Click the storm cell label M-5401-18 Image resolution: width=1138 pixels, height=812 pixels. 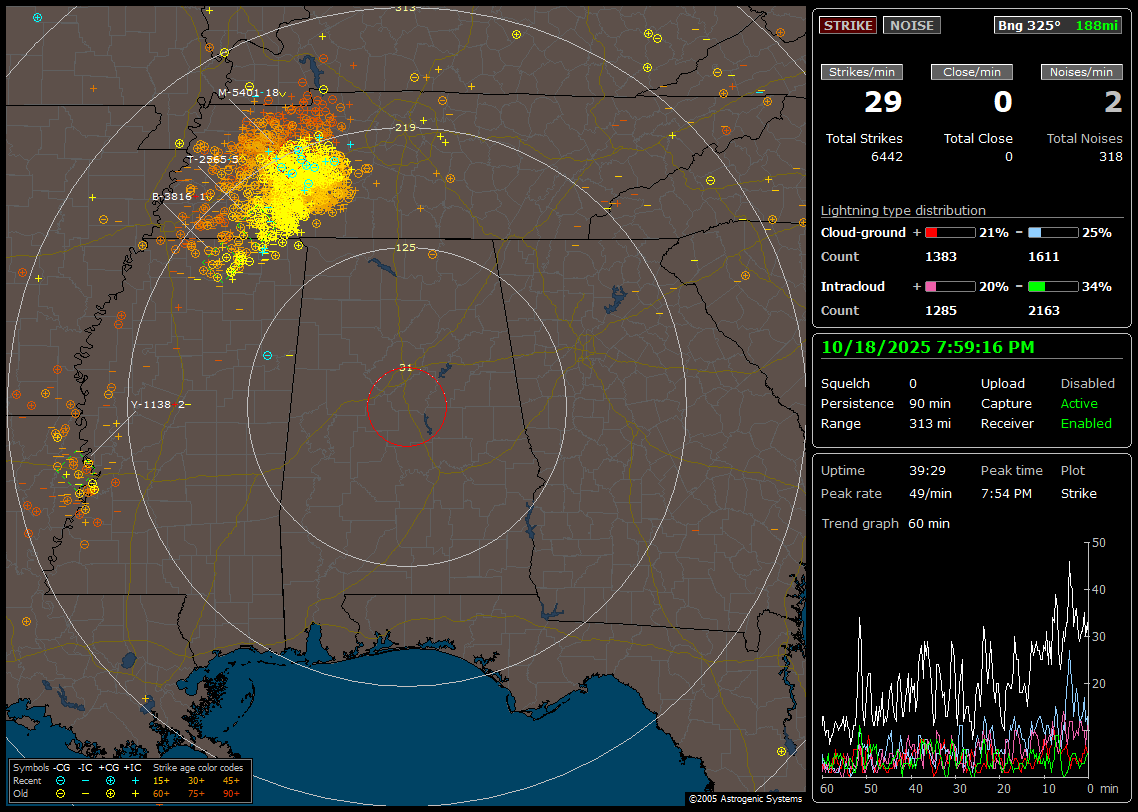click(x=248, y=92)
